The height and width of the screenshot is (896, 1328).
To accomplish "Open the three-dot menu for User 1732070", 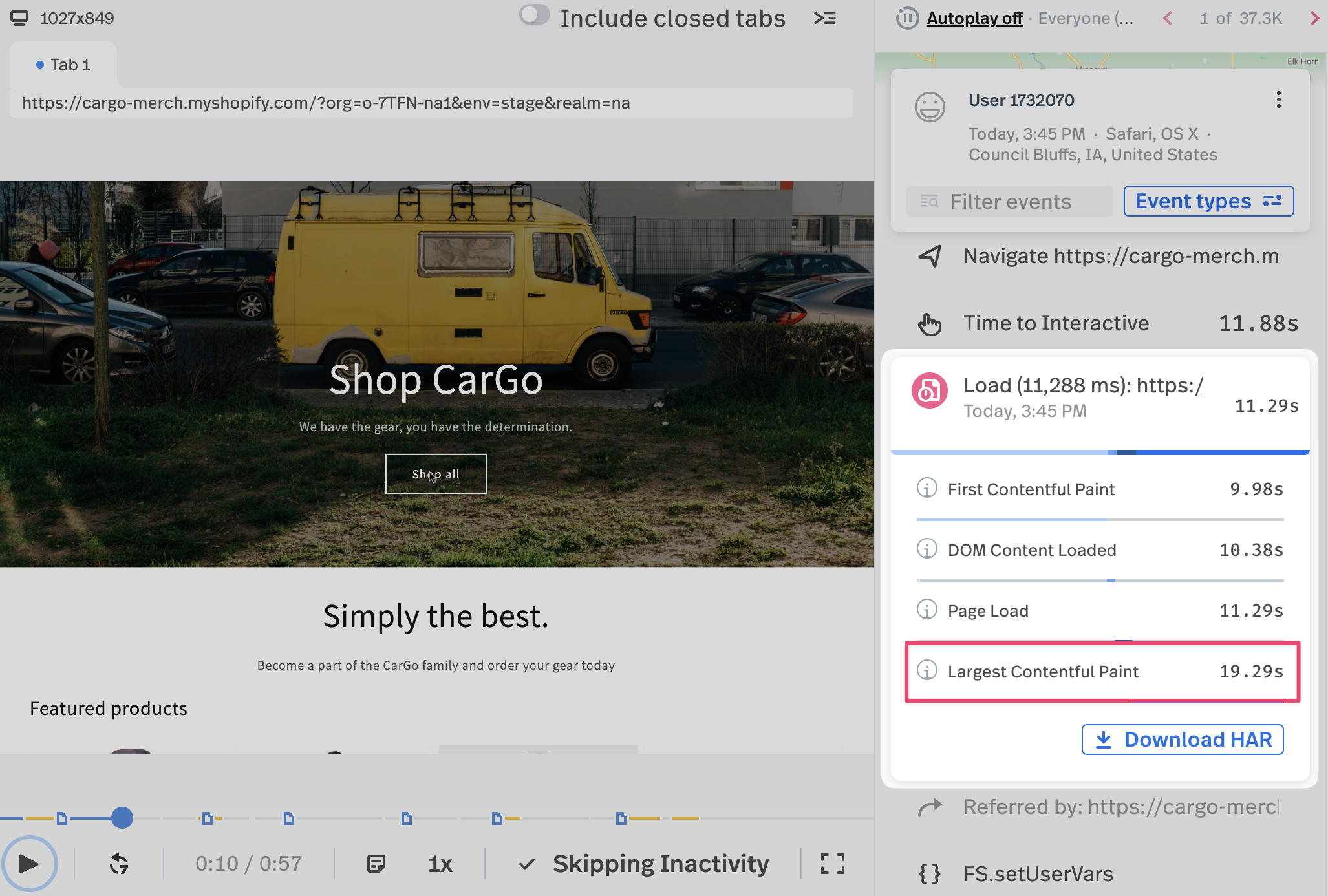I will (x=1278, y=100).
